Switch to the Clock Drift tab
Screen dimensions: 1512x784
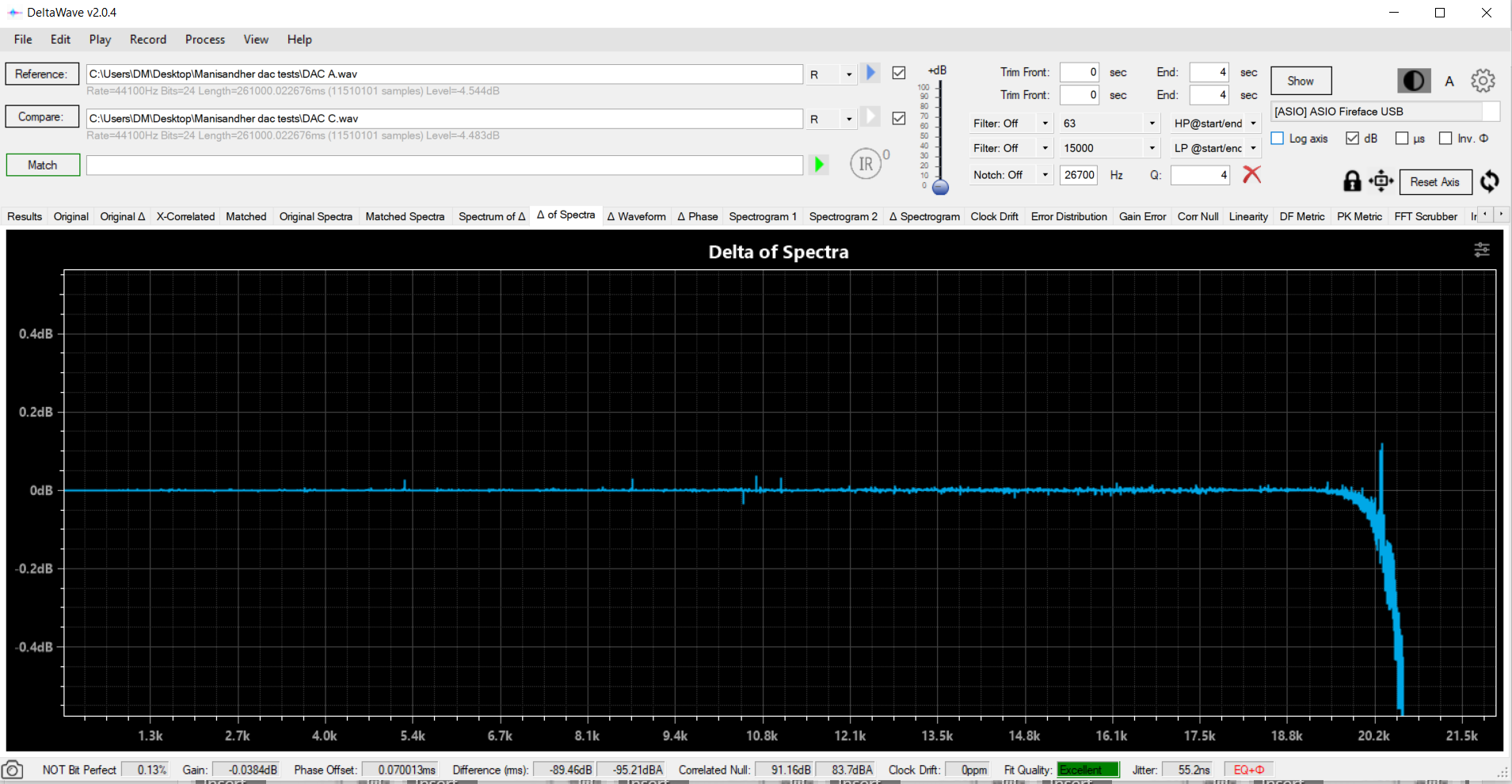[994, 216]
